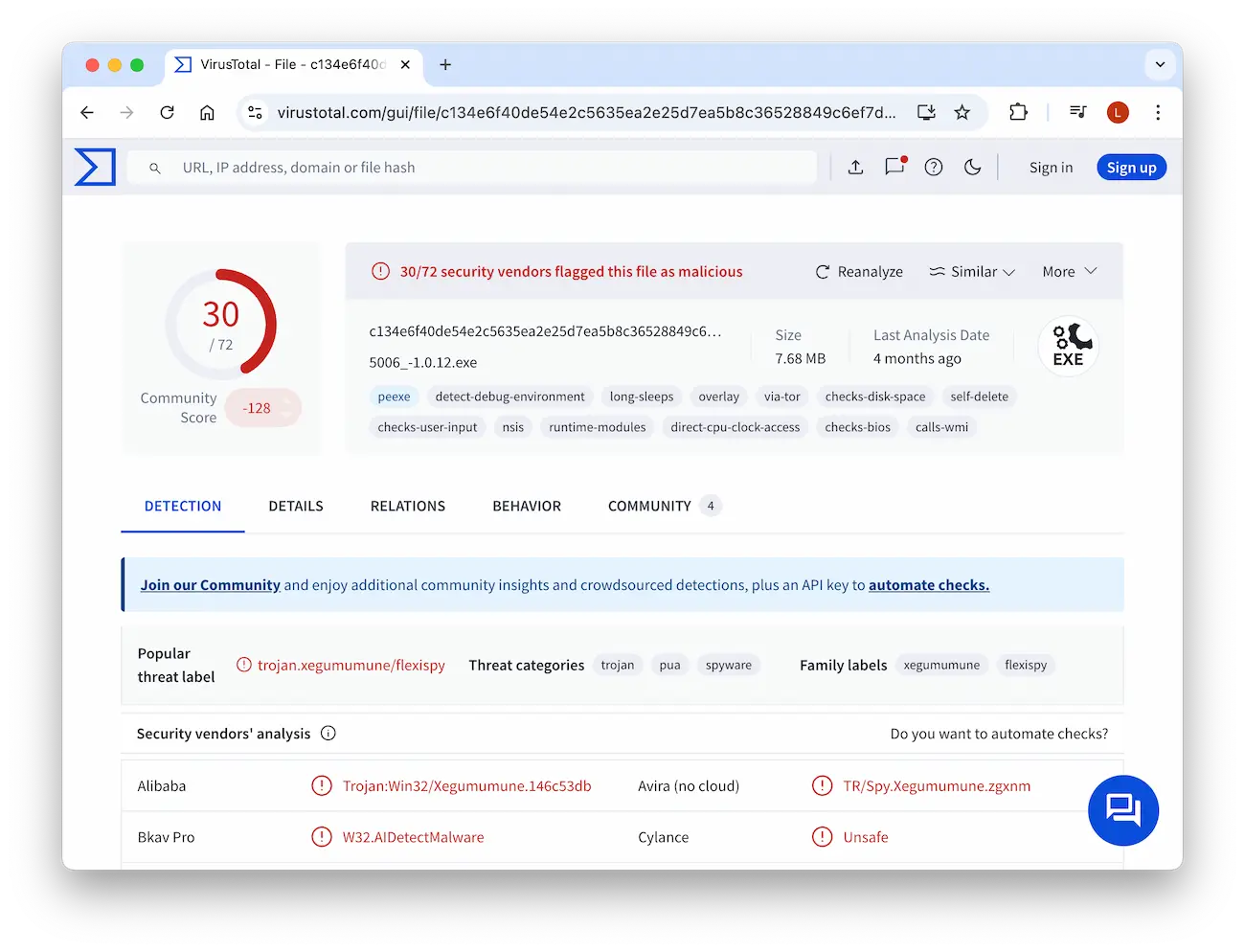Click the file name 5006_-1.0.12.exe

[x=423, y=363]
